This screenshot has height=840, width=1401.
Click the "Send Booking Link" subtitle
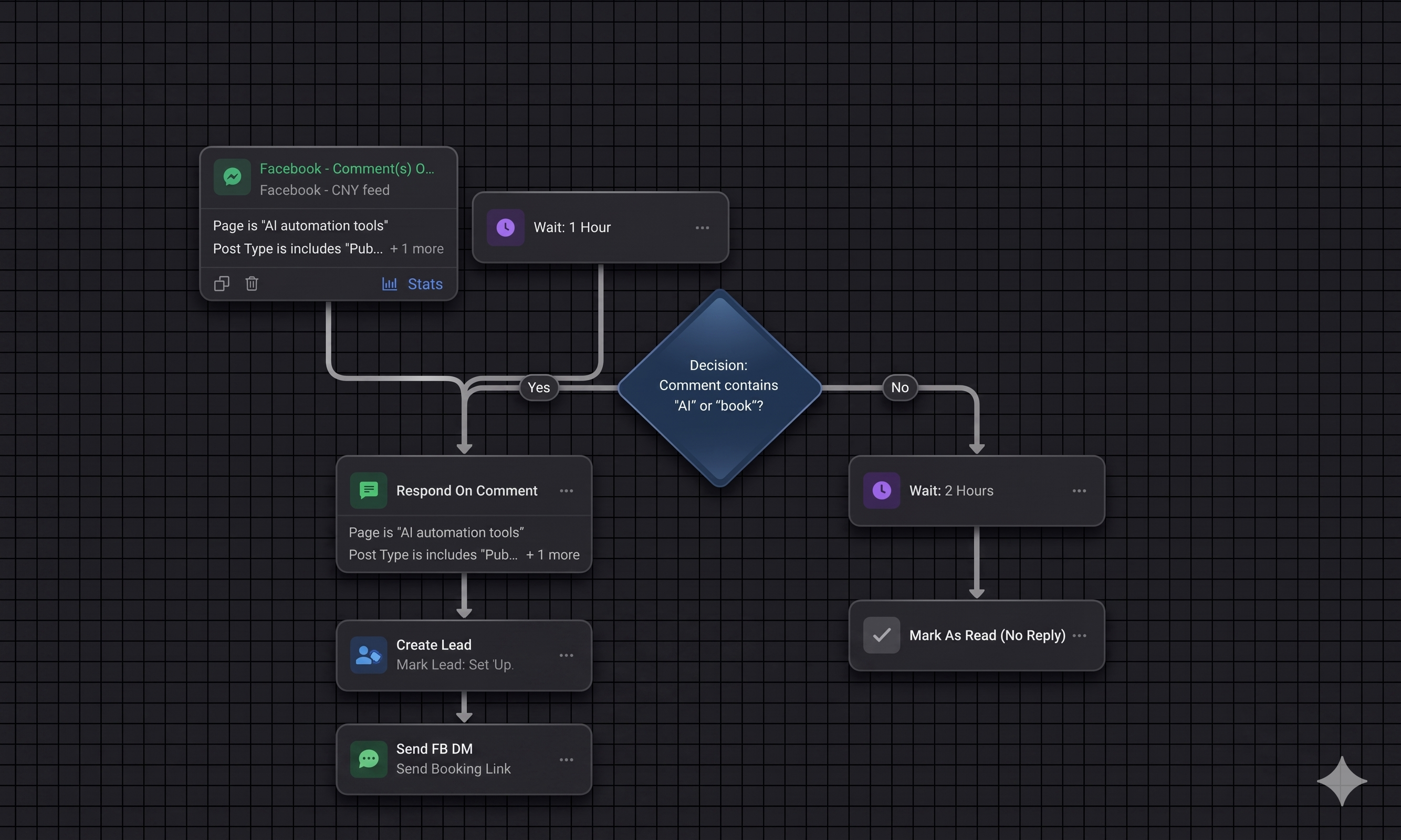453,769
